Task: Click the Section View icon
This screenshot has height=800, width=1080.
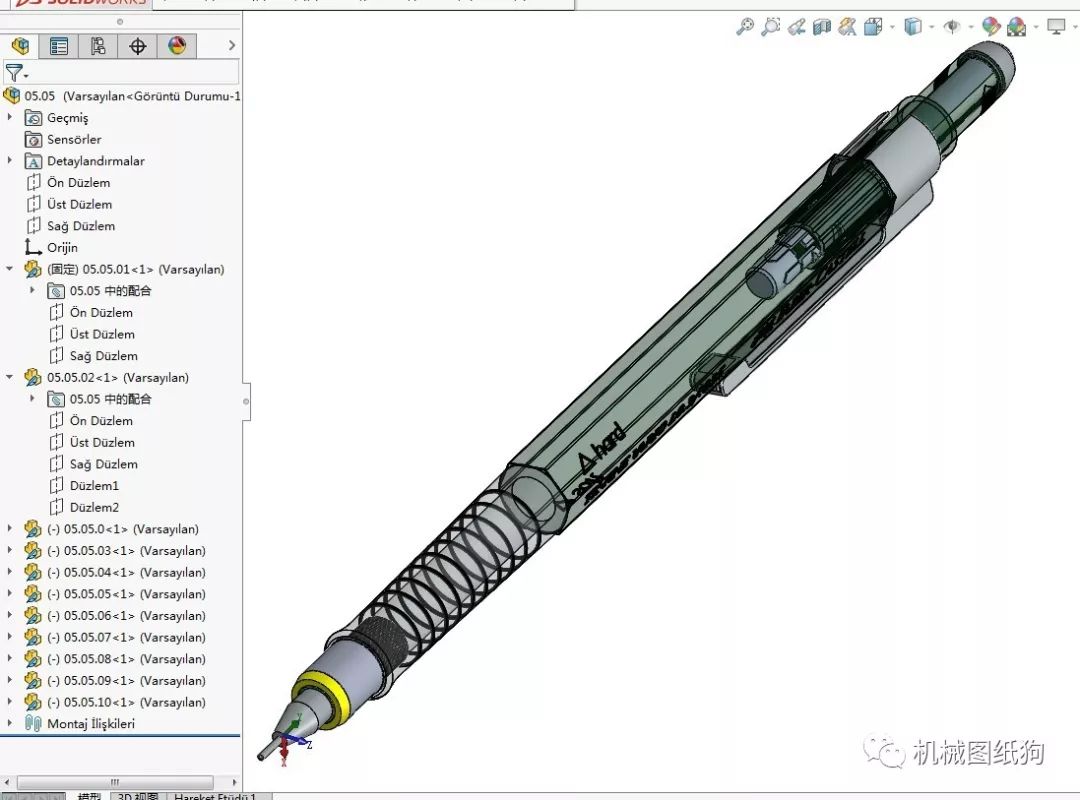Action: click(822, 27)
